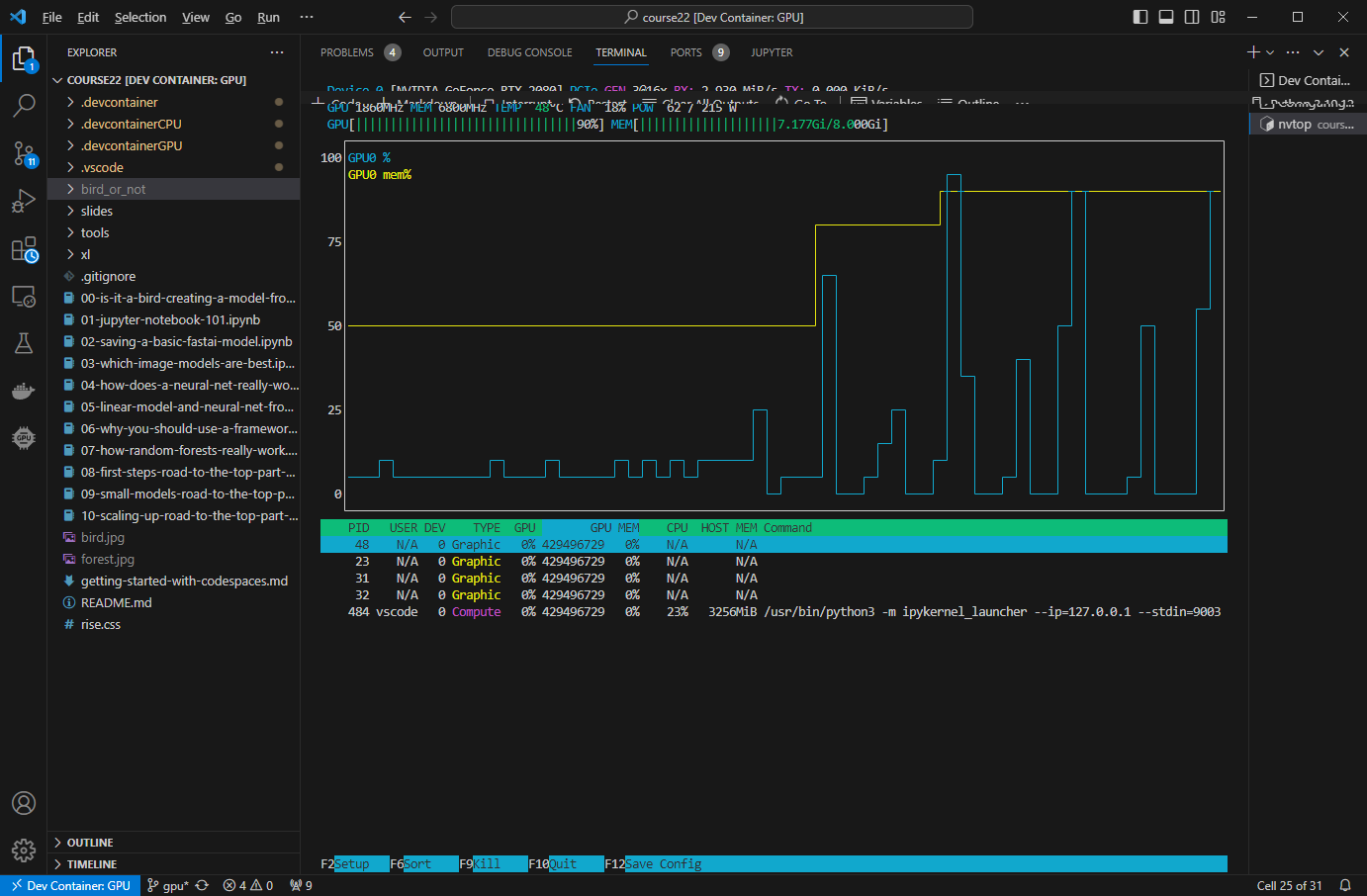Open the new terminal launch profile dropdown
The image size is (1367, 896).
coord(1270,51)
